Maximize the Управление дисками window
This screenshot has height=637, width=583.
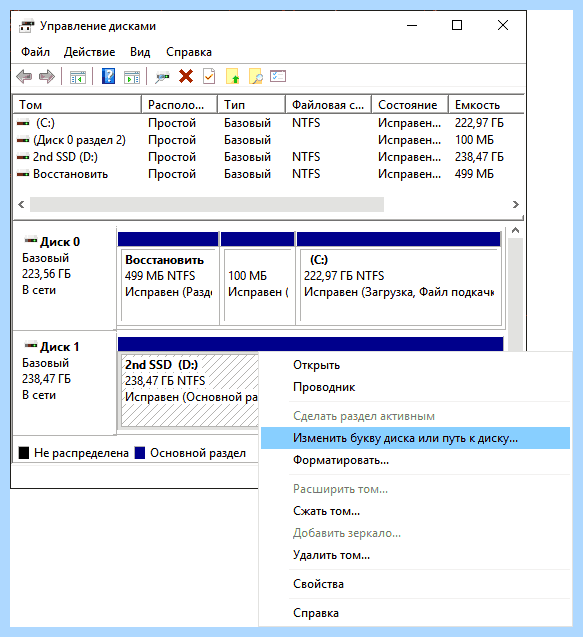457,25
